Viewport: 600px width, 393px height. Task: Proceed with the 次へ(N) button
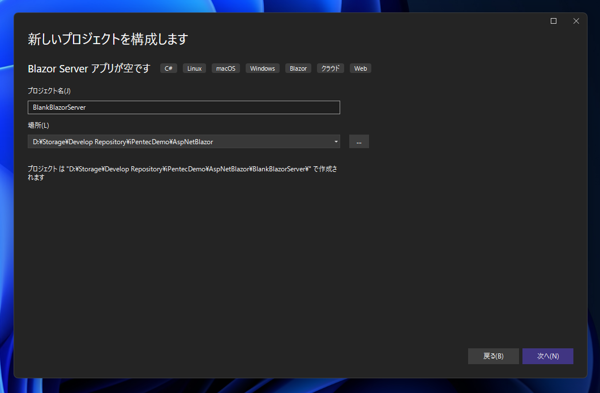tap(548, 356)
